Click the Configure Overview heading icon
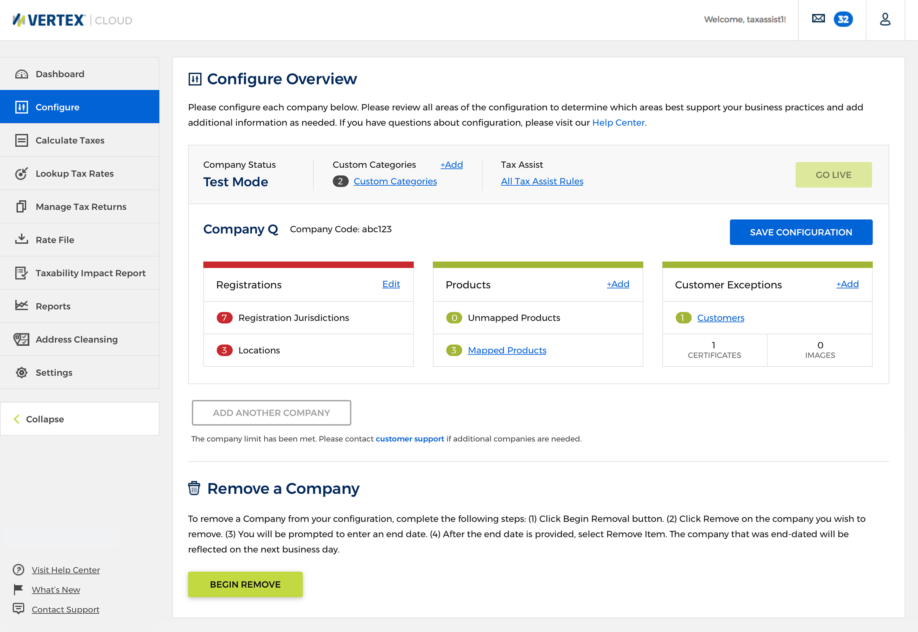This screenshot has height=632, width=918. point(195,79)
